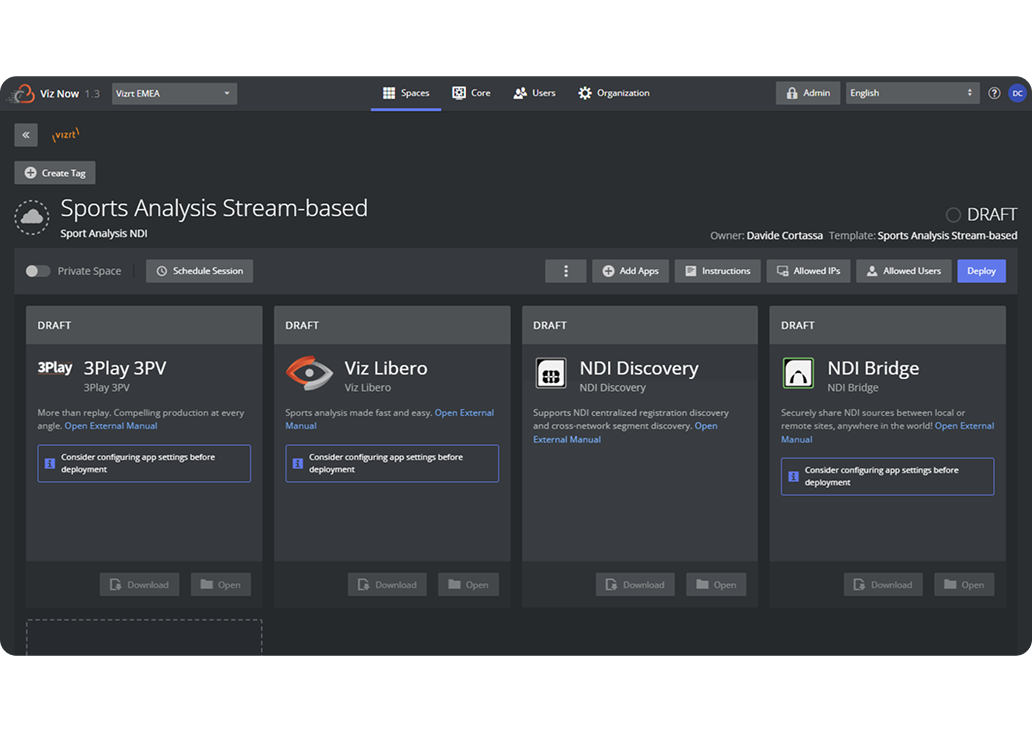
Task: Open the English language dropdown
Action: pyautogui.click(x=911, y=93)
